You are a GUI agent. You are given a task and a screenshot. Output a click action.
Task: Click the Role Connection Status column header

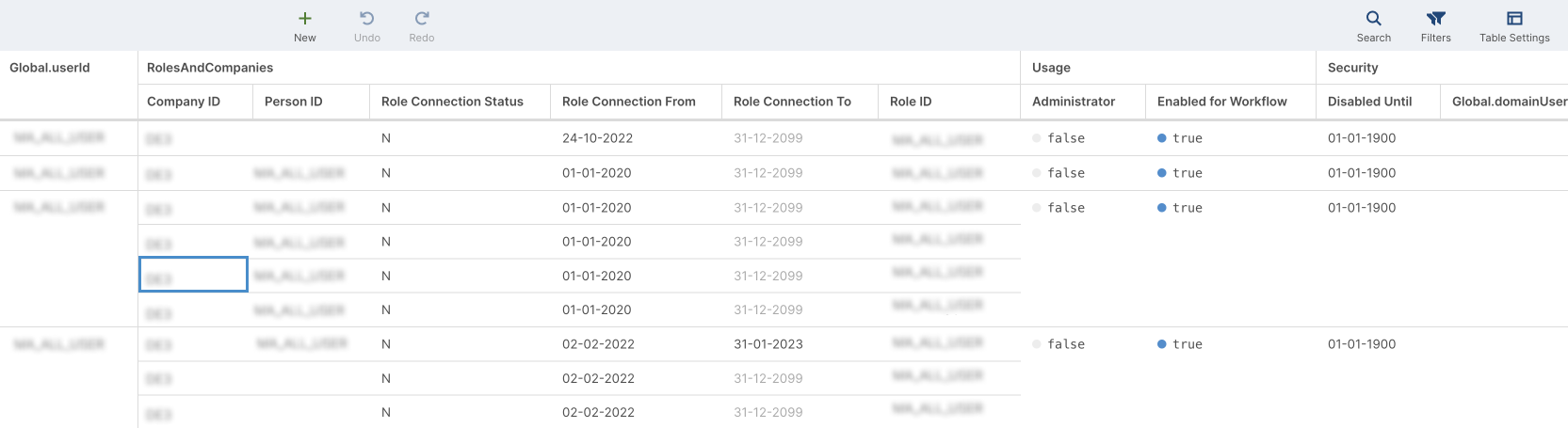coord(452,102)
